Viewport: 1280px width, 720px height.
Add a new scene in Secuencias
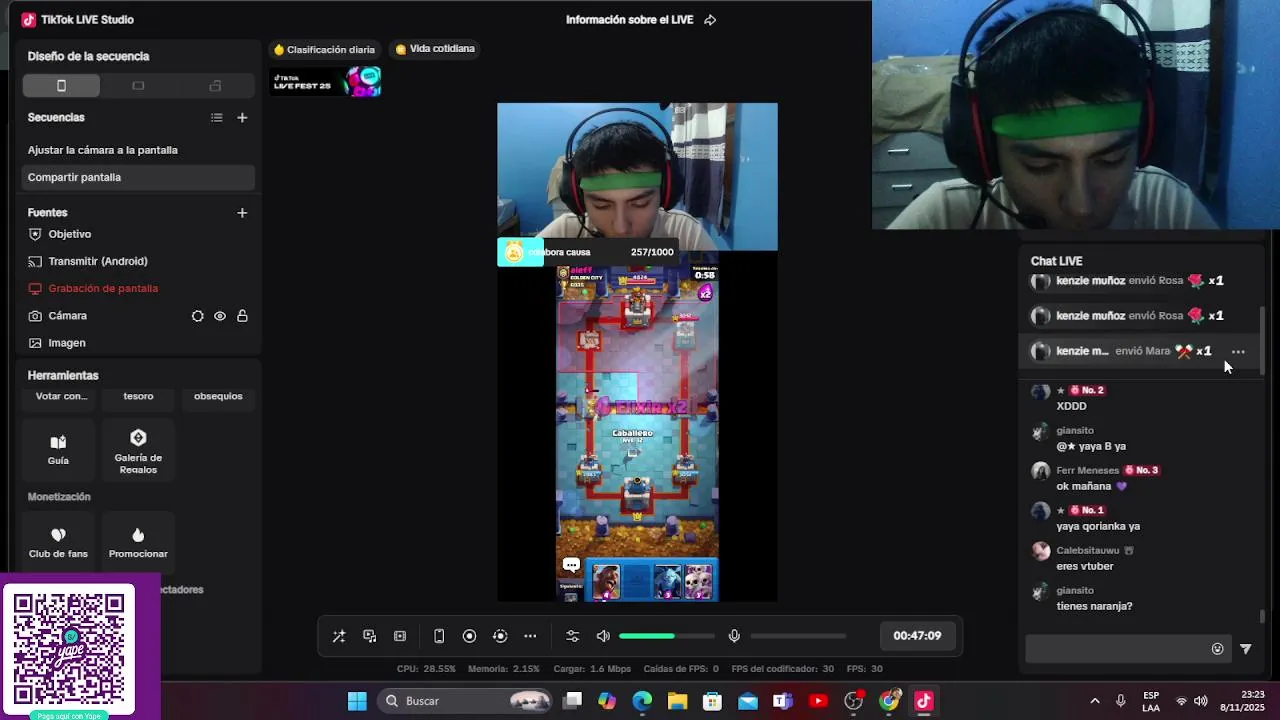(242, 117)
